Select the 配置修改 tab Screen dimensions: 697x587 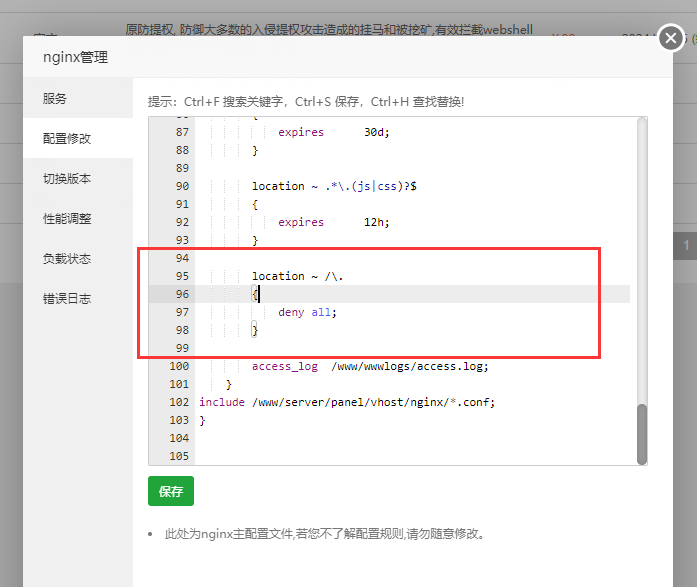pos(78,138)
